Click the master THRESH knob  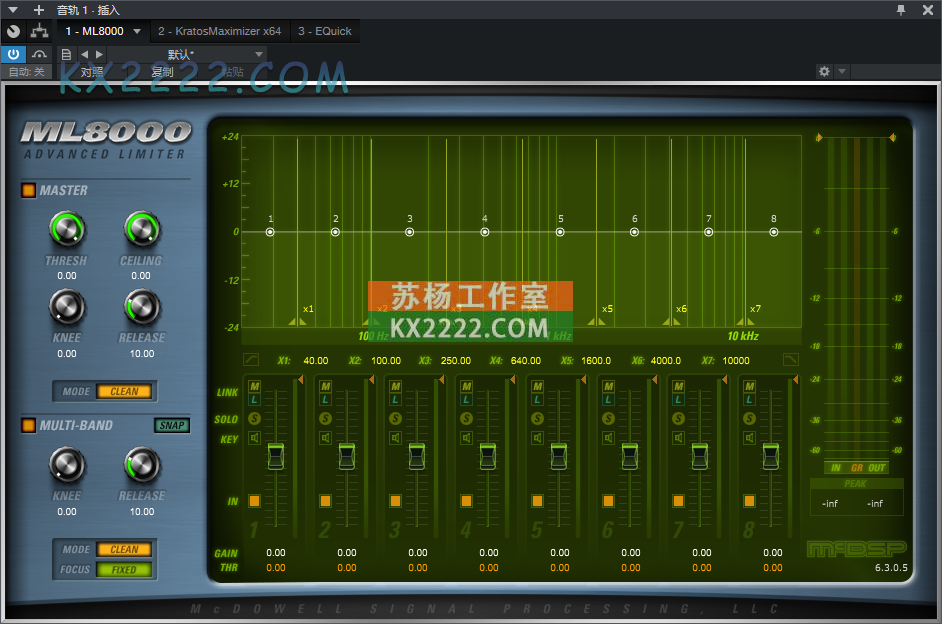coord(67,229)
